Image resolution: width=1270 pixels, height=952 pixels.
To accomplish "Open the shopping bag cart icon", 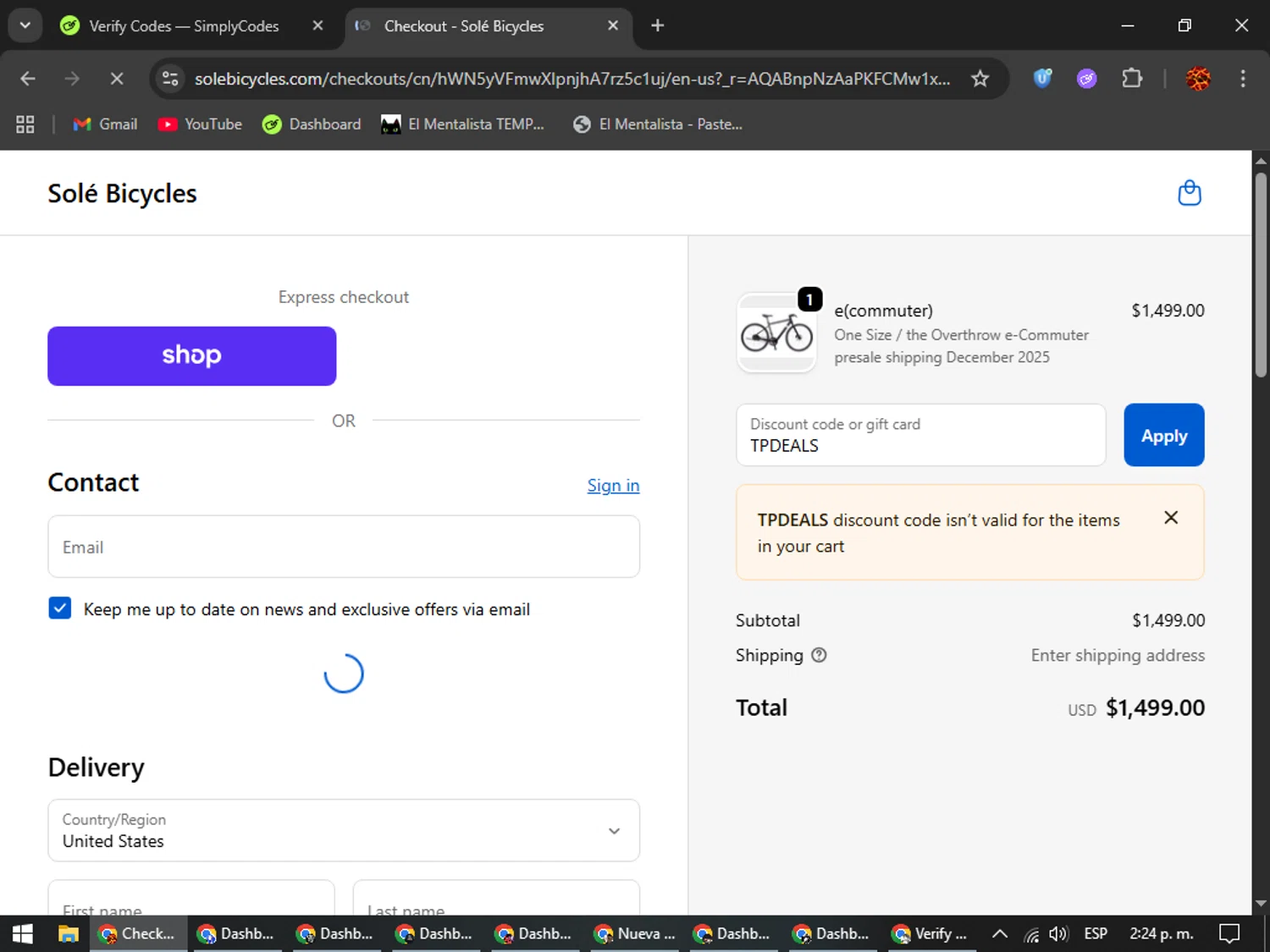I will (1189, 193).
